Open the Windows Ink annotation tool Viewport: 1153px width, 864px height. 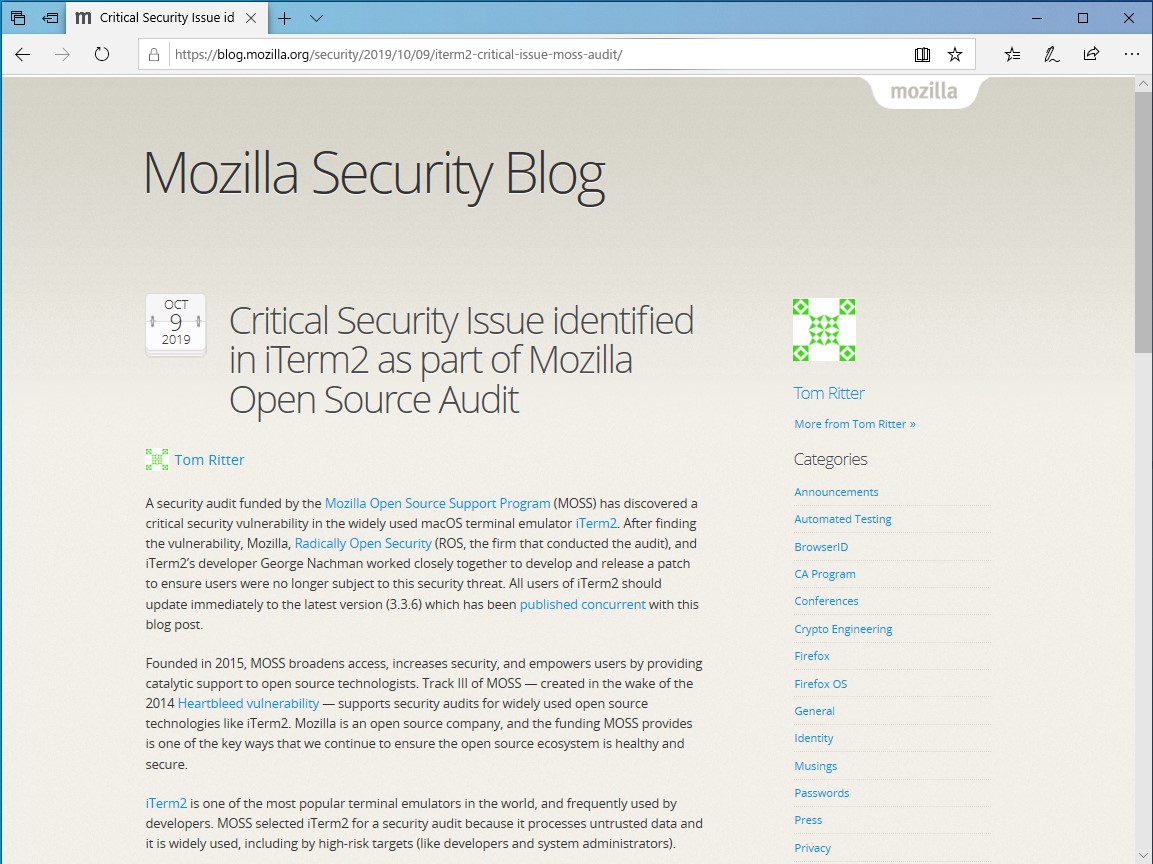(1051, 54)
